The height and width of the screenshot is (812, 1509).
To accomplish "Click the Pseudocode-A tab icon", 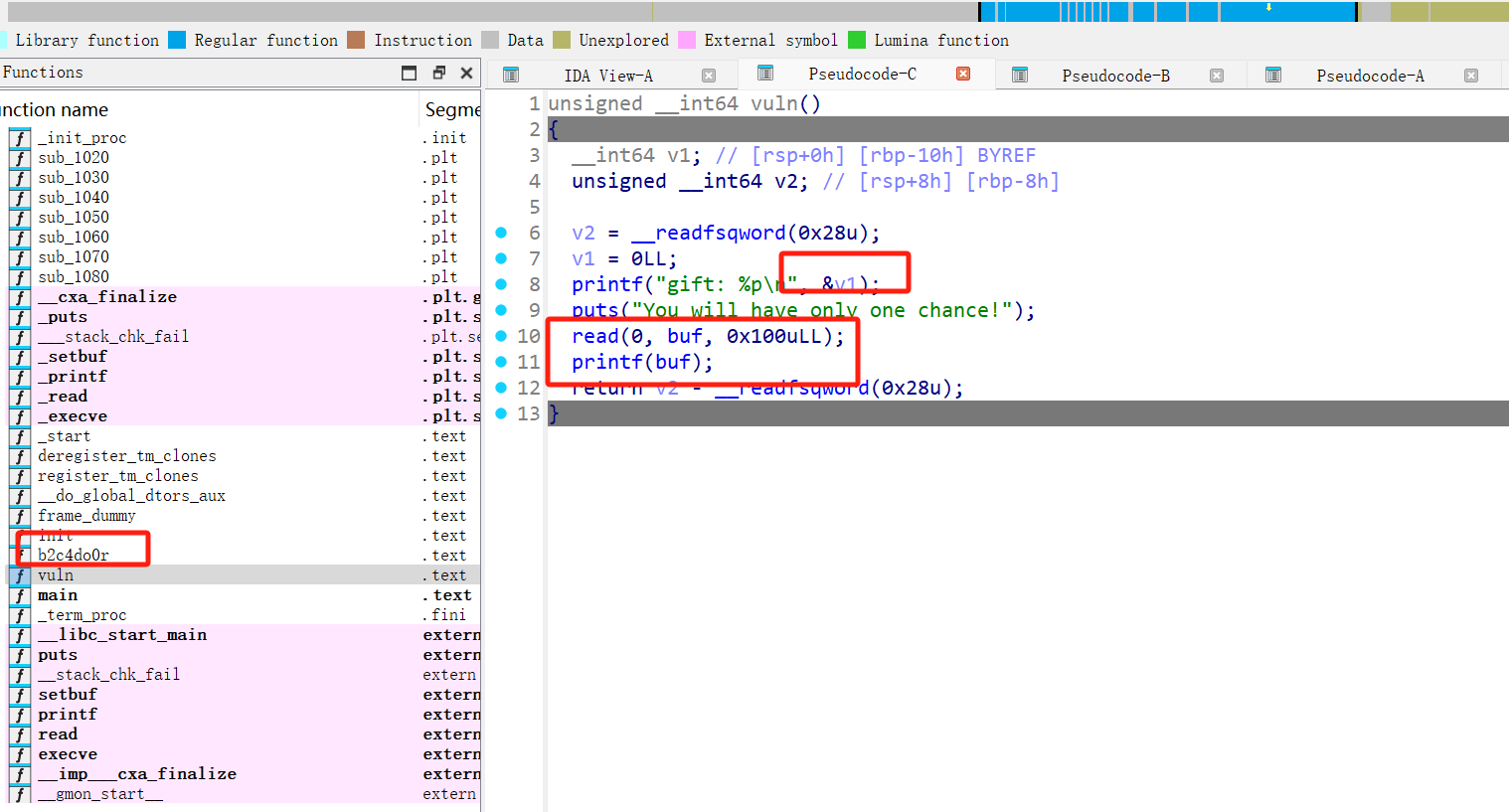I will tap(1272, 76).
